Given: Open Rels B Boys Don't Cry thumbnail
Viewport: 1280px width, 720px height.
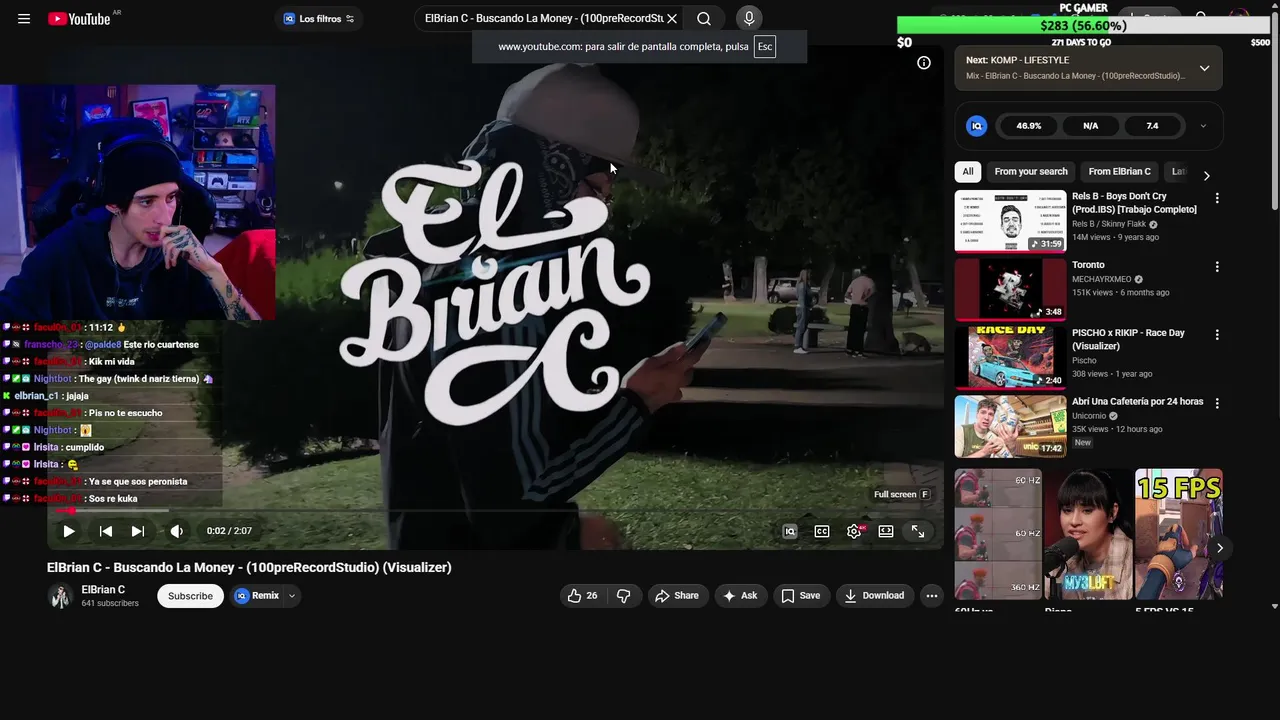Looking at the screenshot, I should 1010,221.
